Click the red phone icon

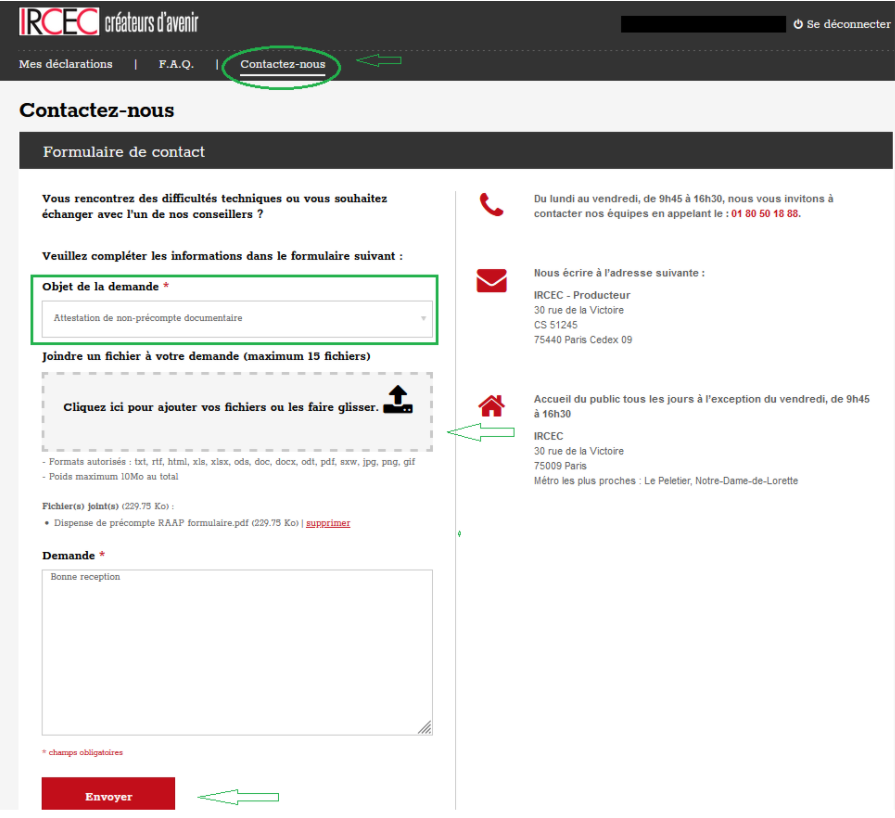pyautogui.click(x=491, y=204)
